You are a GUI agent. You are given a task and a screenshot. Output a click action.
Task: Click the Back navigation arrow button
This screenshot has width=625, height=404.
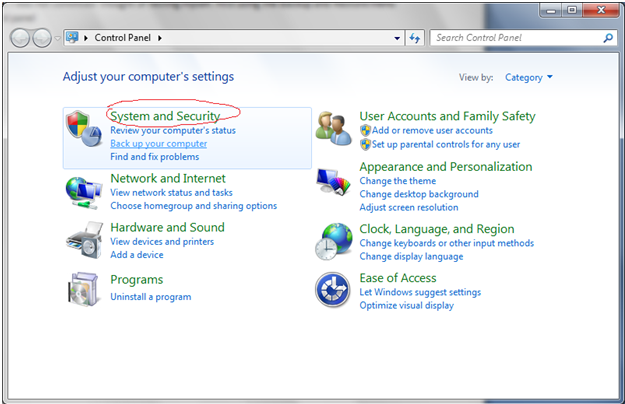[20, 38]
